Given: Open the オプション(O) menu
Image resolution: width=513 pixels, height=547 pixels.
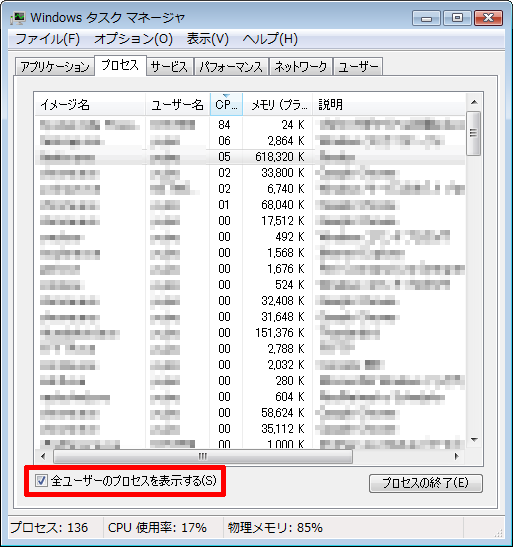Looking at the screenshot, I should point(133,39).
